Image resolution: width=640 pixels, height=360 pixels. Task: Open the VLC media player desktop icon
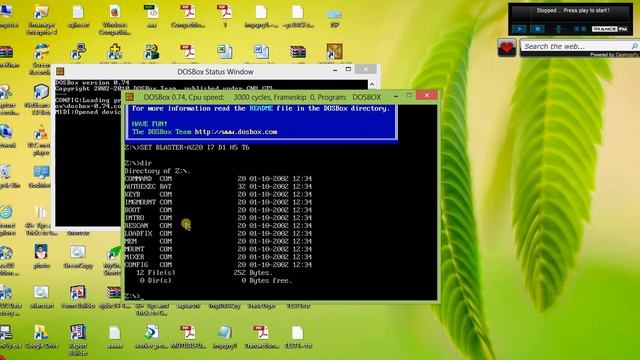(40, 141)
